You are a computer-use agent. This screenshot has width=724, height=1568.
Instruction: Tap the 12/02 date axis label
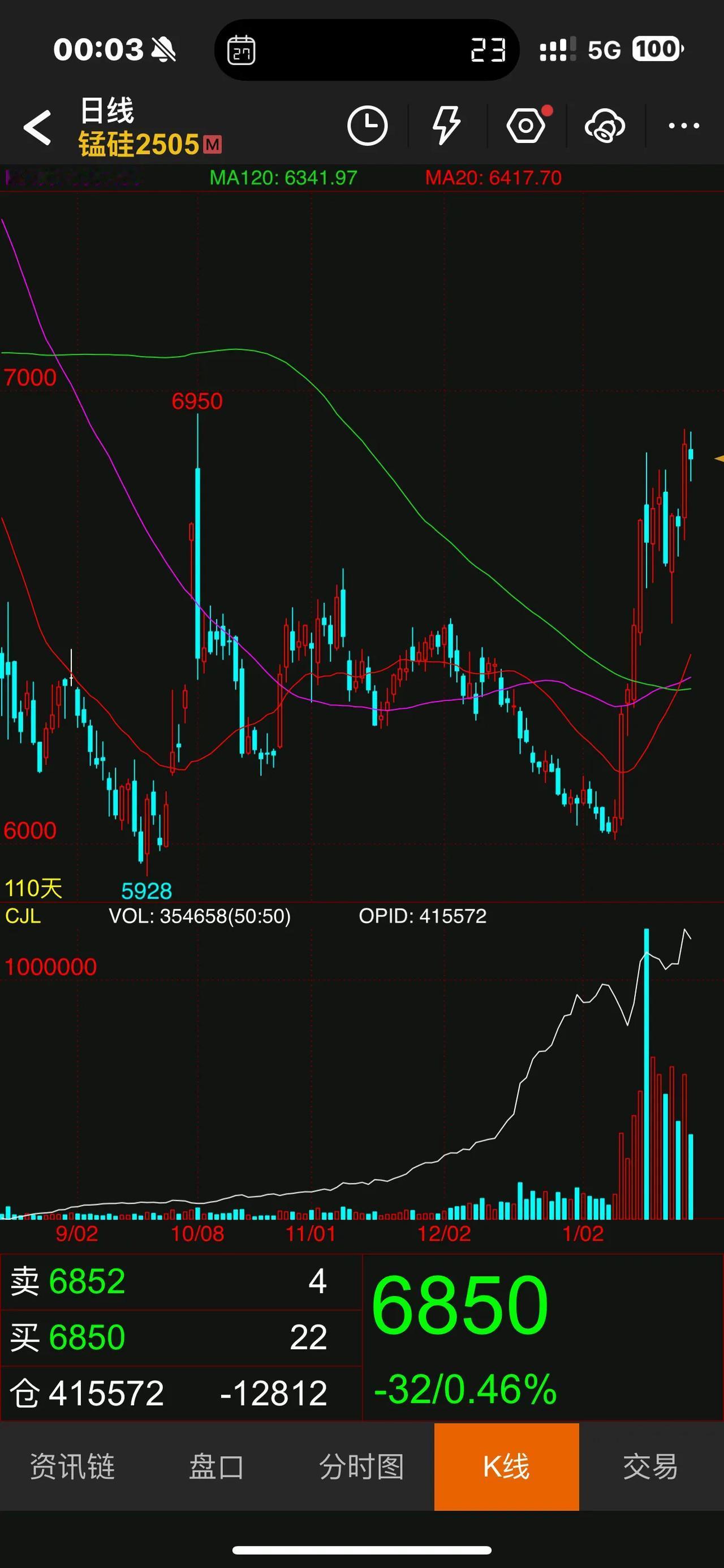pos(444,1234)
